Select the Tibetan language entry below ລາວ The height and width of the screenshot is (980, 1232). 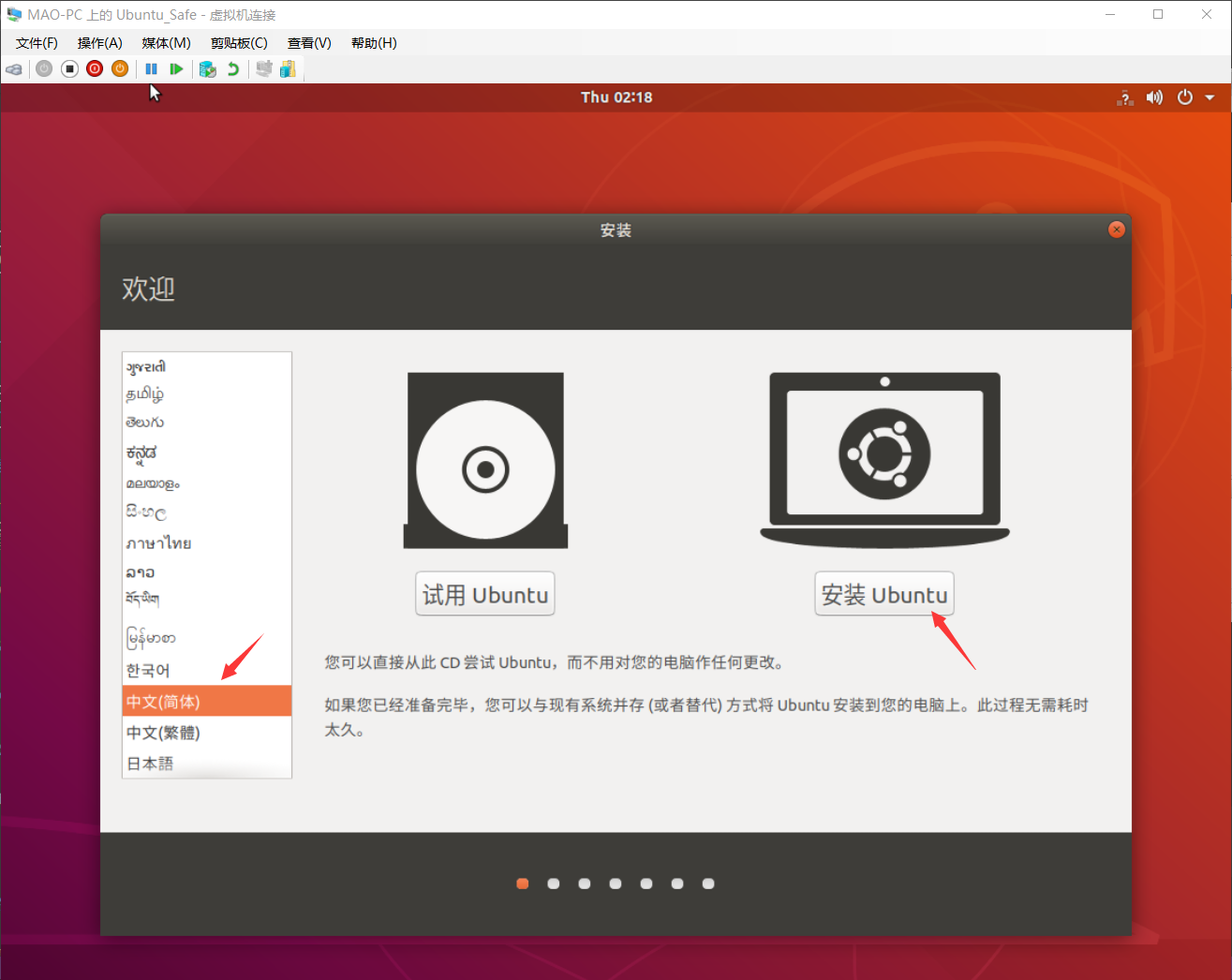click(207, 600)
